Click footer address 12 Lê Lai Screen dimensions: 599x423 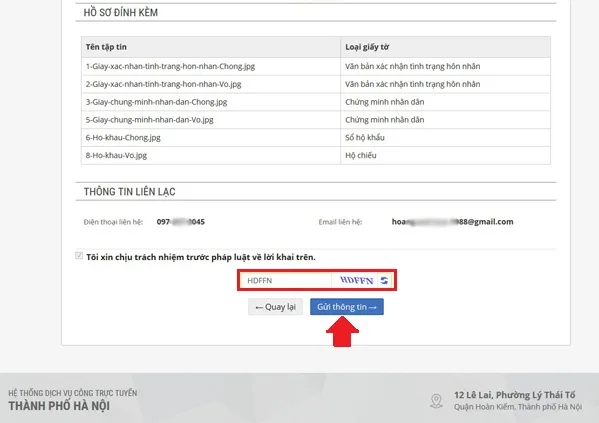tap(515, 395)
